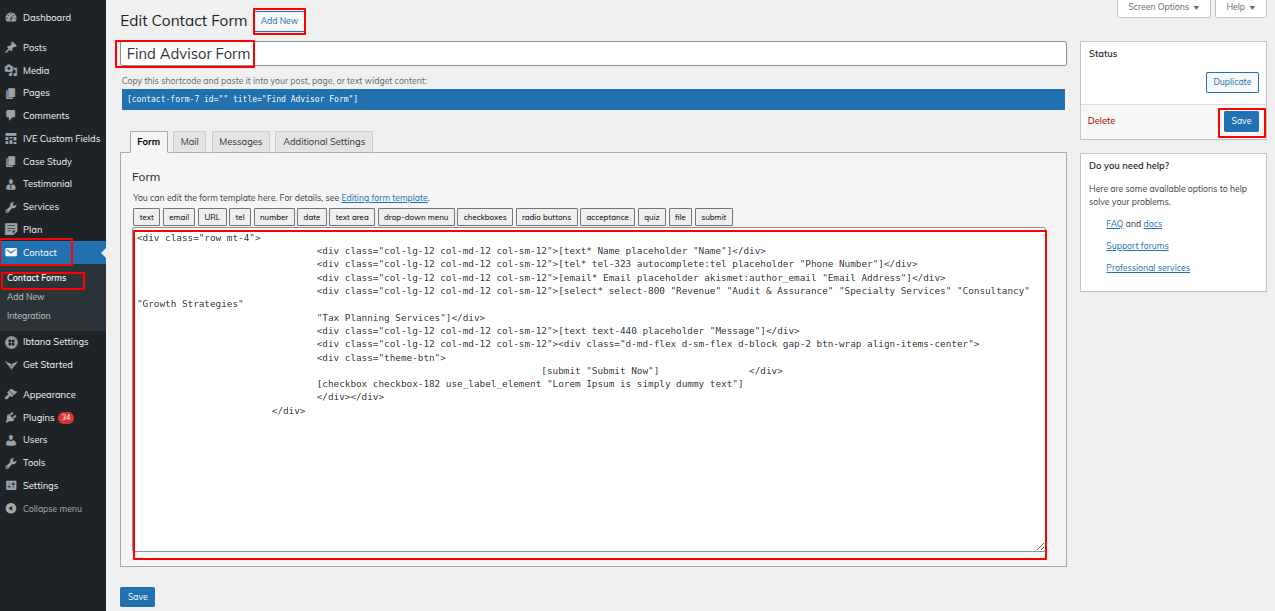The height and width of the screenshot is (611, 1275).
Task: Open the Additional Settings tab
Action: point(324,142)
